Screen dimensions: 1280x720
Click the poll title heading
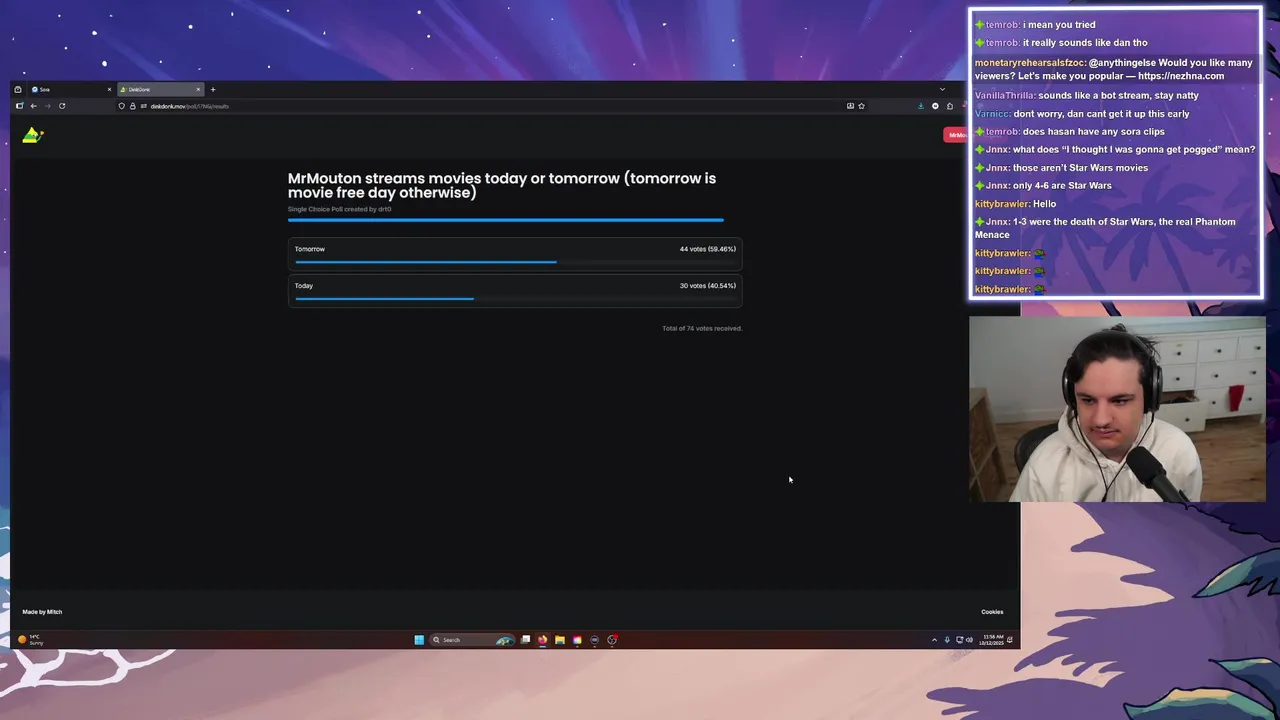(502, 185)
